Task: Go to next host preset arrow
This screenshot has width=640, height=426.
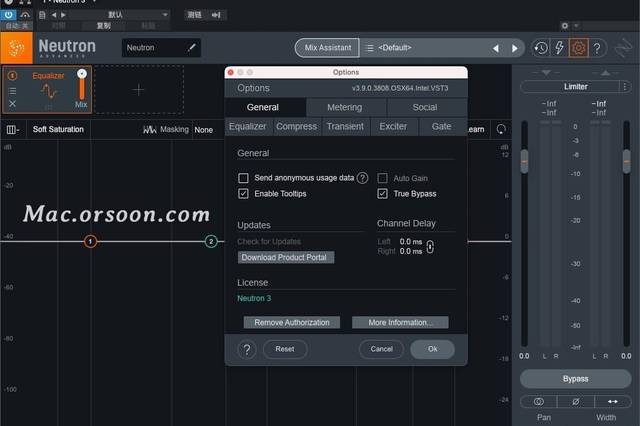Action: (63, 15)
